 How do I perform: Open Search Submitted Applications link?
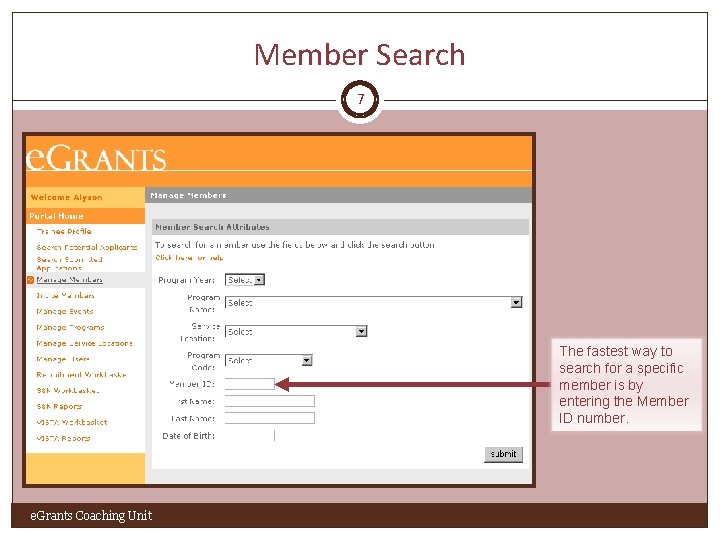point(69,263)
